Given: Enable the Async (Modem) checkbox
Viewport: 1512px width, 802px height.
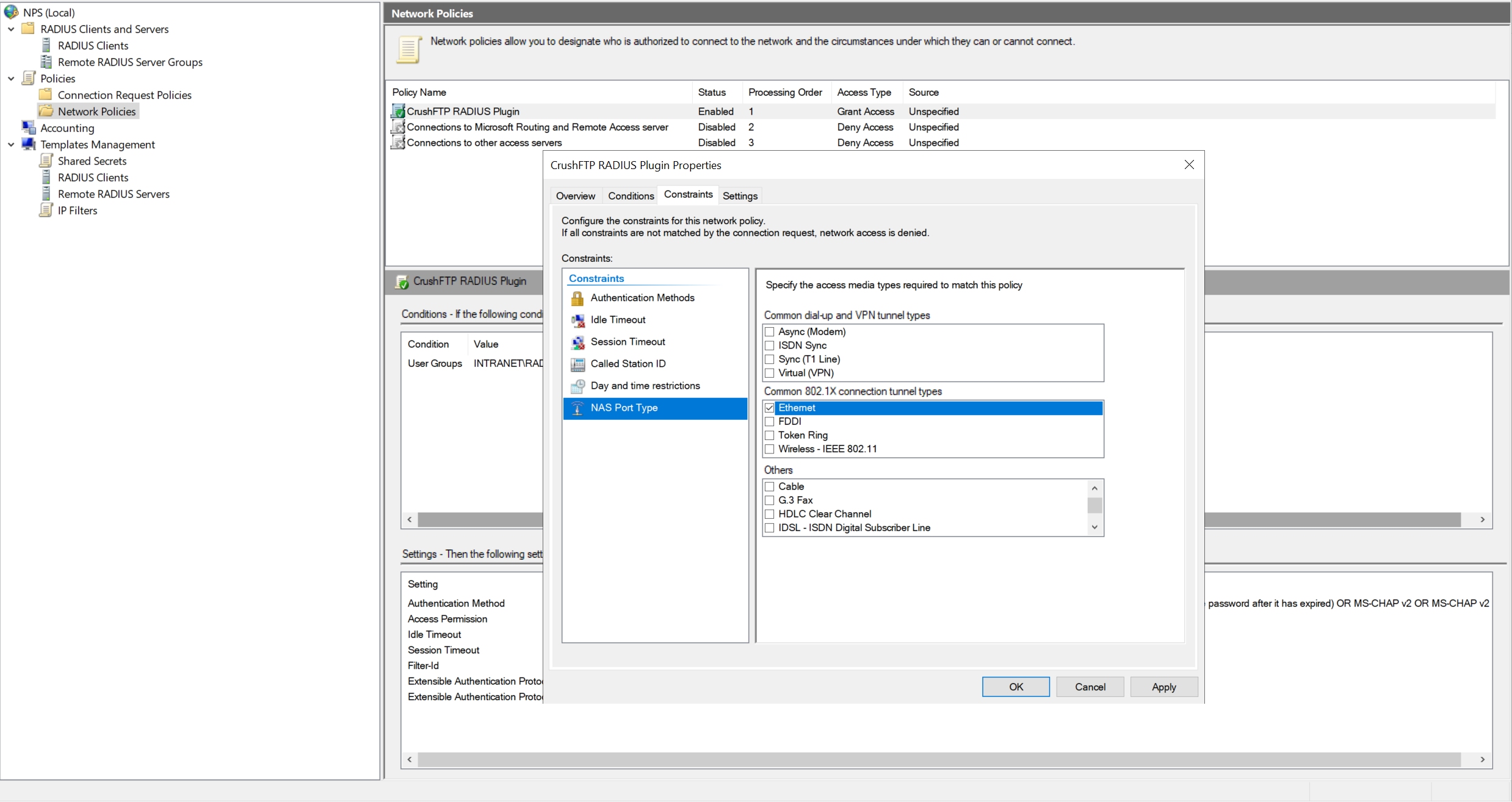Looking at the screenshot, I should coord(770,331).
